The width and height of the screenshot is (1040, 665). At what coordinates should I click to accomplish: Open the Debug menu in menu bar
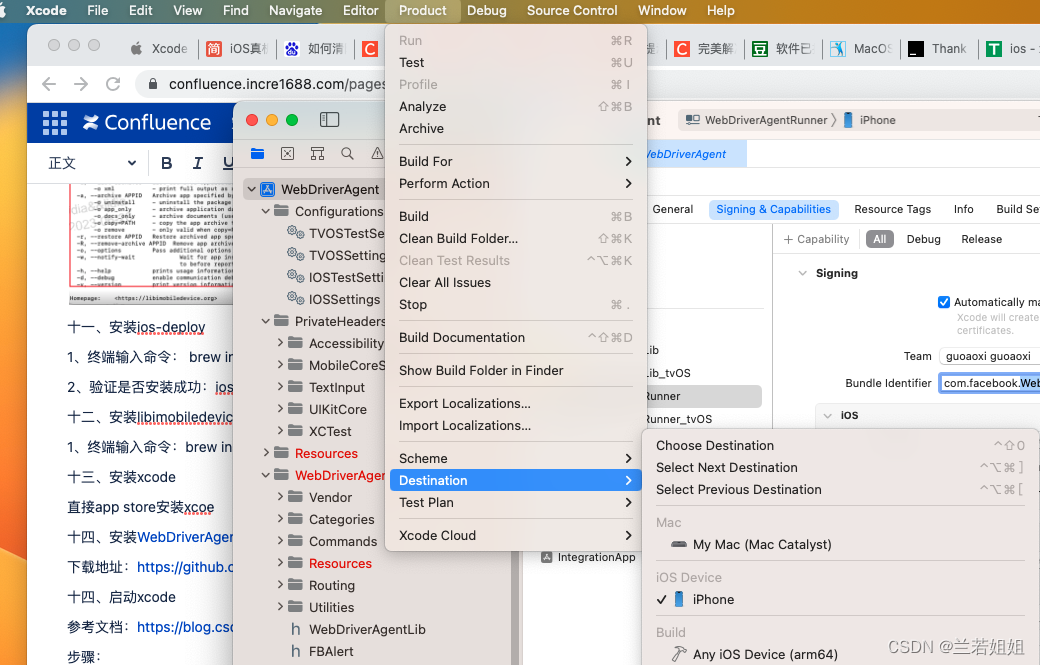(486, 11)
